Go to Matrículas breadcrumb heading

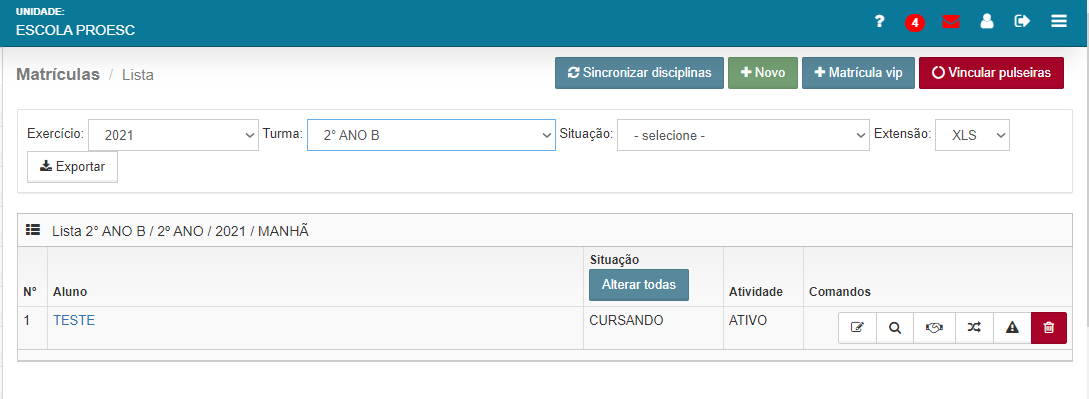pyautogui.click(x=58, y=74)
